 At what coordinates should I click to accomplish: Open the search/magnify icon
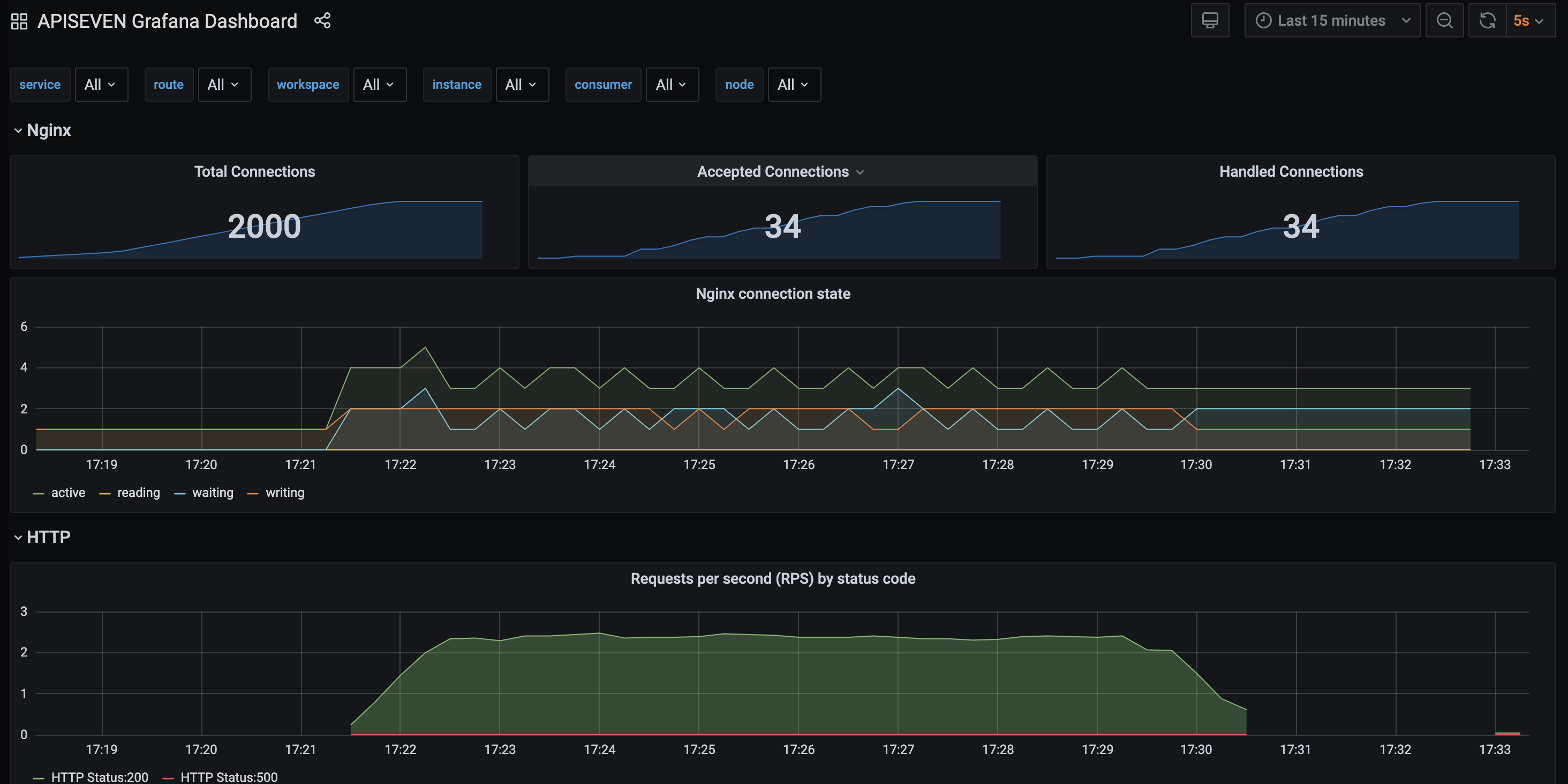click(x=1445, y=20)
